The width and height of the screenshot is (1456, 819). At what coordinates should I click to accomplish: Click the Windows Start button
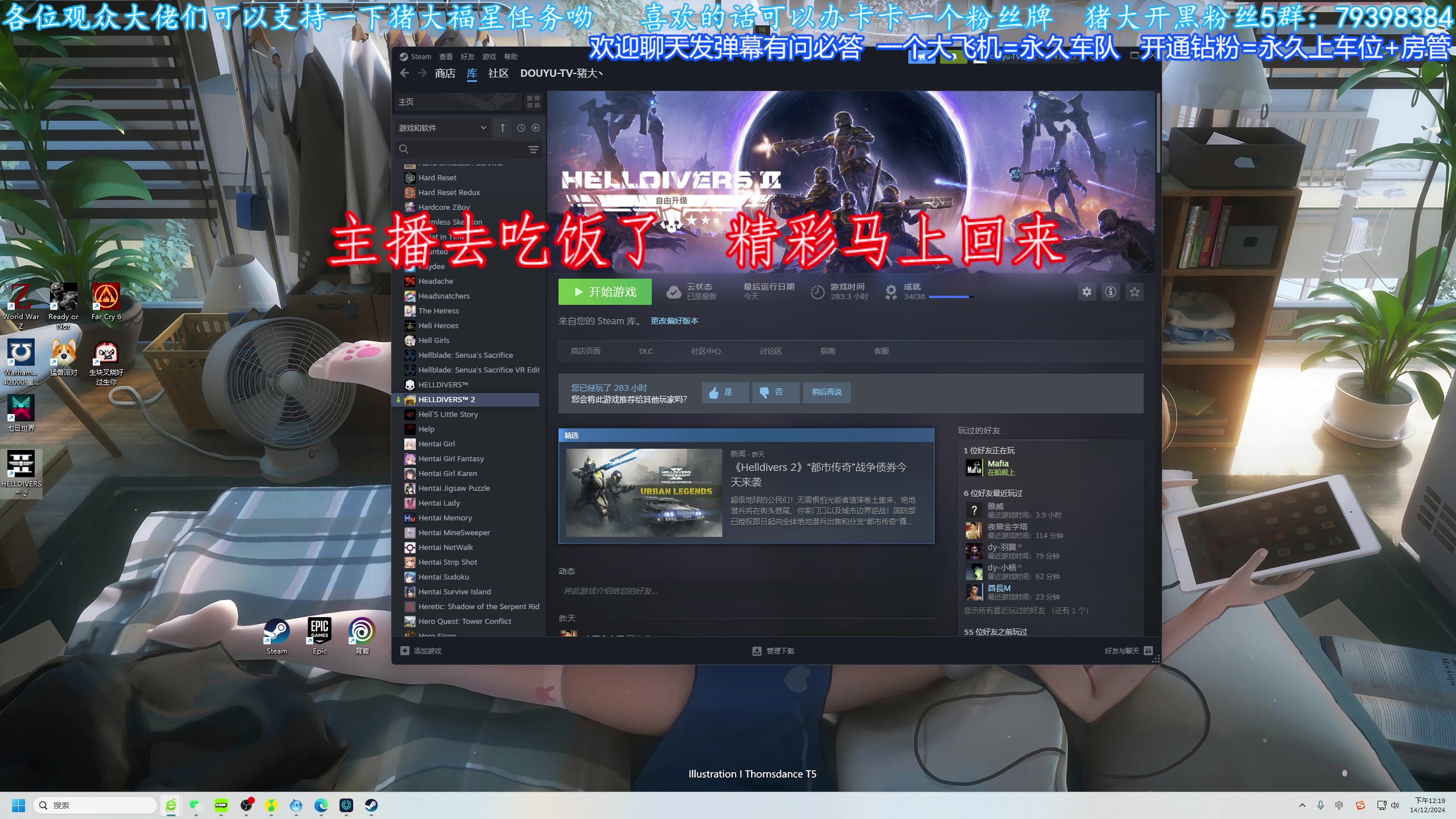(x=19, y=805)
